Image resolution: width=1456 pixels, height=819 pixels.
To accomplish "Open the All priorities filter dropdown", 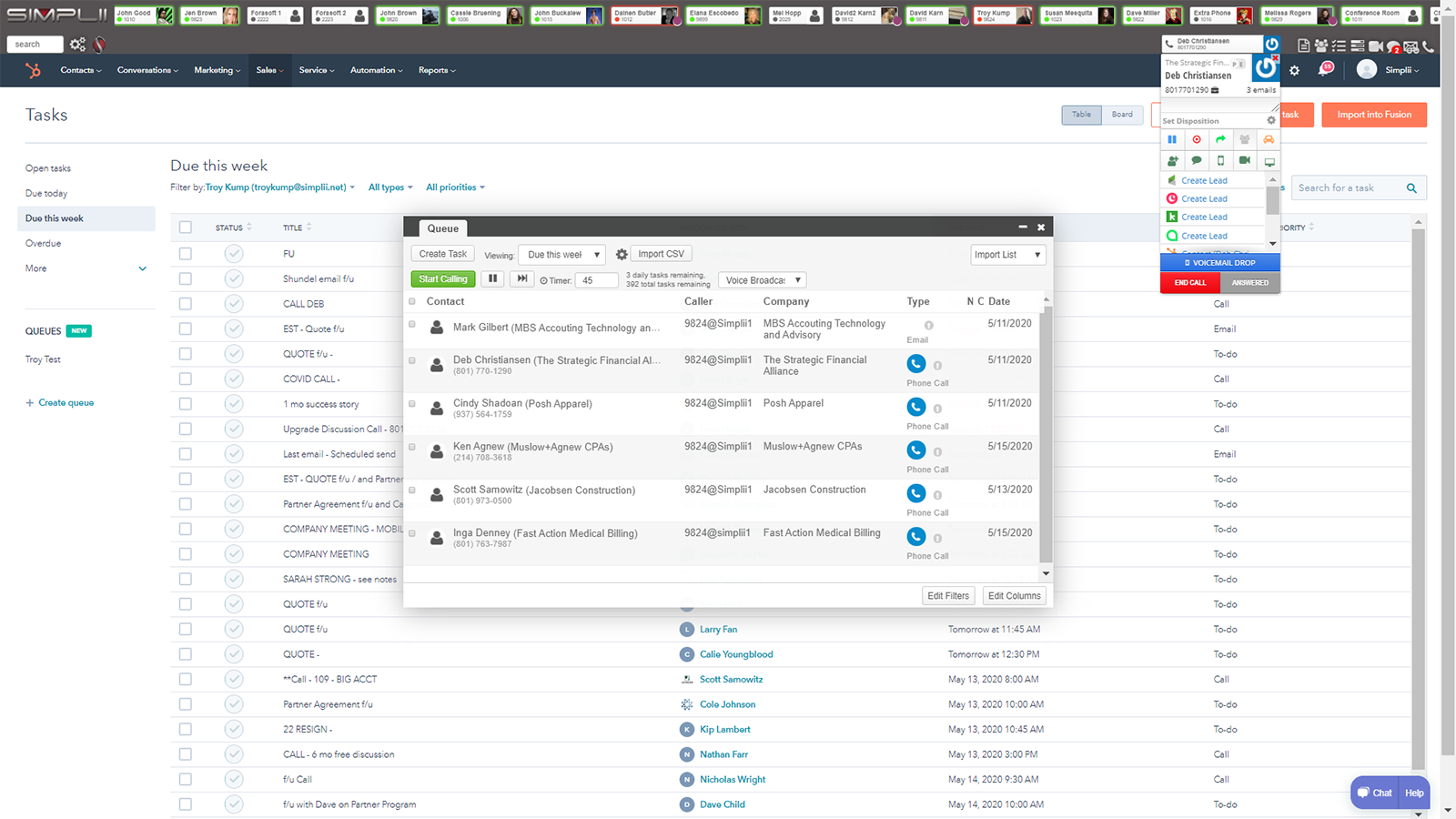I will click(x=455, y=187).
